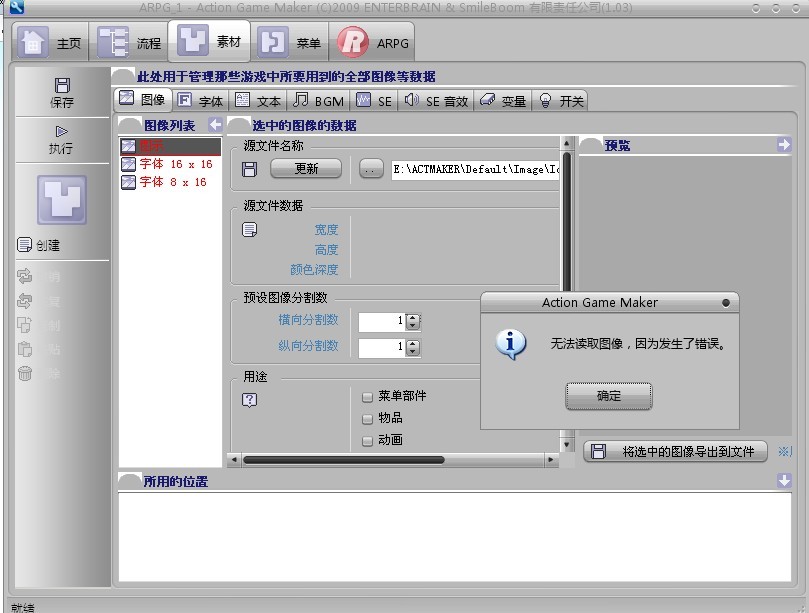
Task: Click the ※ note icon beside export button
Action: click(784, 451)
